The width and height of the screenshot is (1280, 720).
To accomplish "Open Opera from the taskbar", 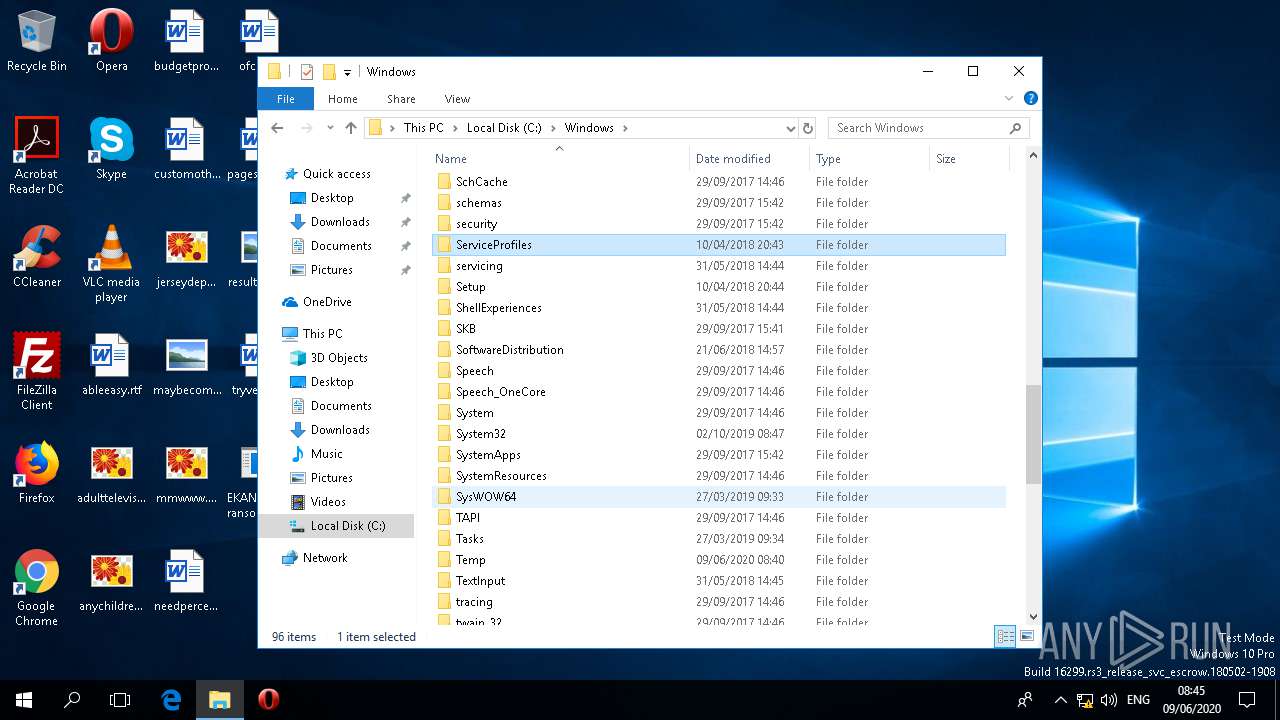I will pos(268,700).
